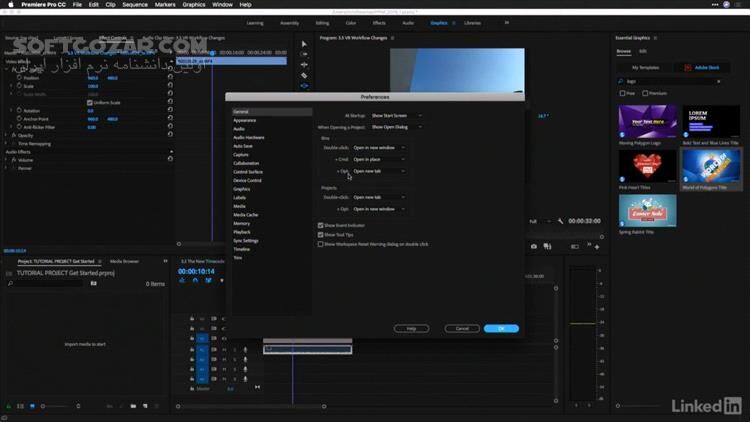The image size is (750, 422).
Task: Select the Slip tool highlighted in blue
Action: (x=304, y=86)
